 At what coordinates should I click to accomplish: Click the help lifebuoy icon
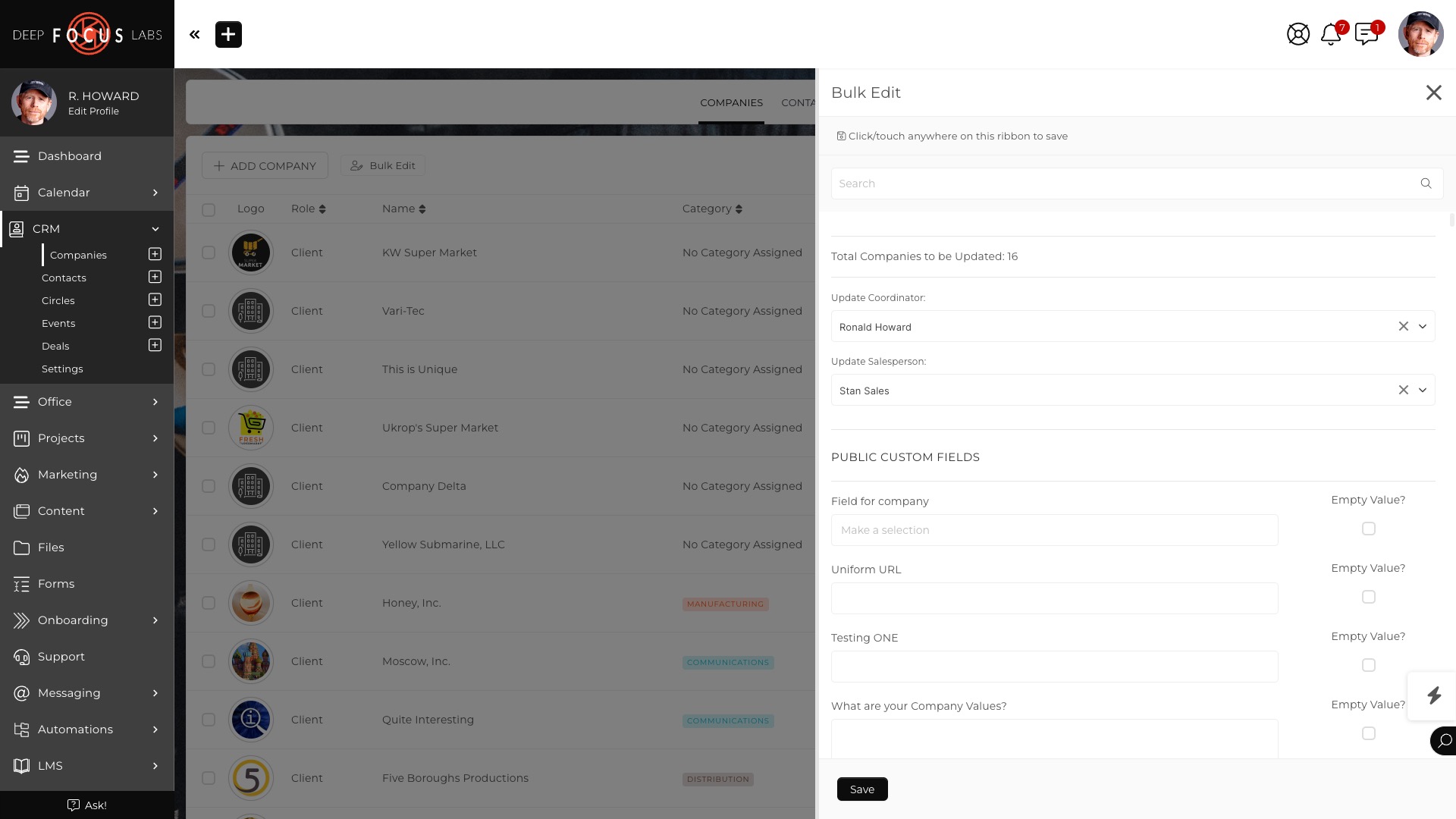[1298, 34]
